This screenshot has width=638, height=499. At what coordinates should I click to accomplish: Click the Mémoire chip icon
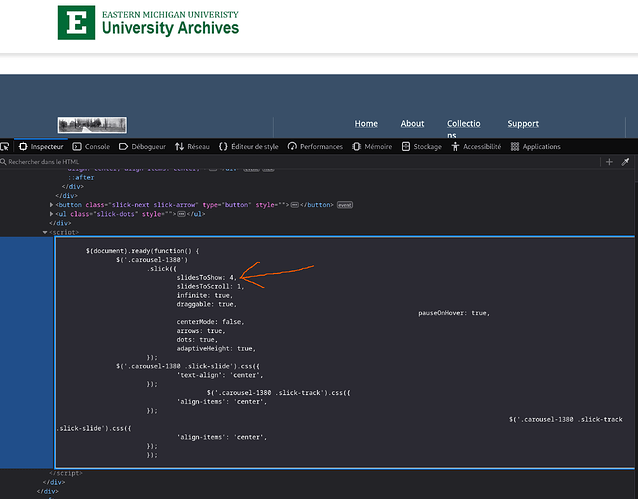(356, 147)
